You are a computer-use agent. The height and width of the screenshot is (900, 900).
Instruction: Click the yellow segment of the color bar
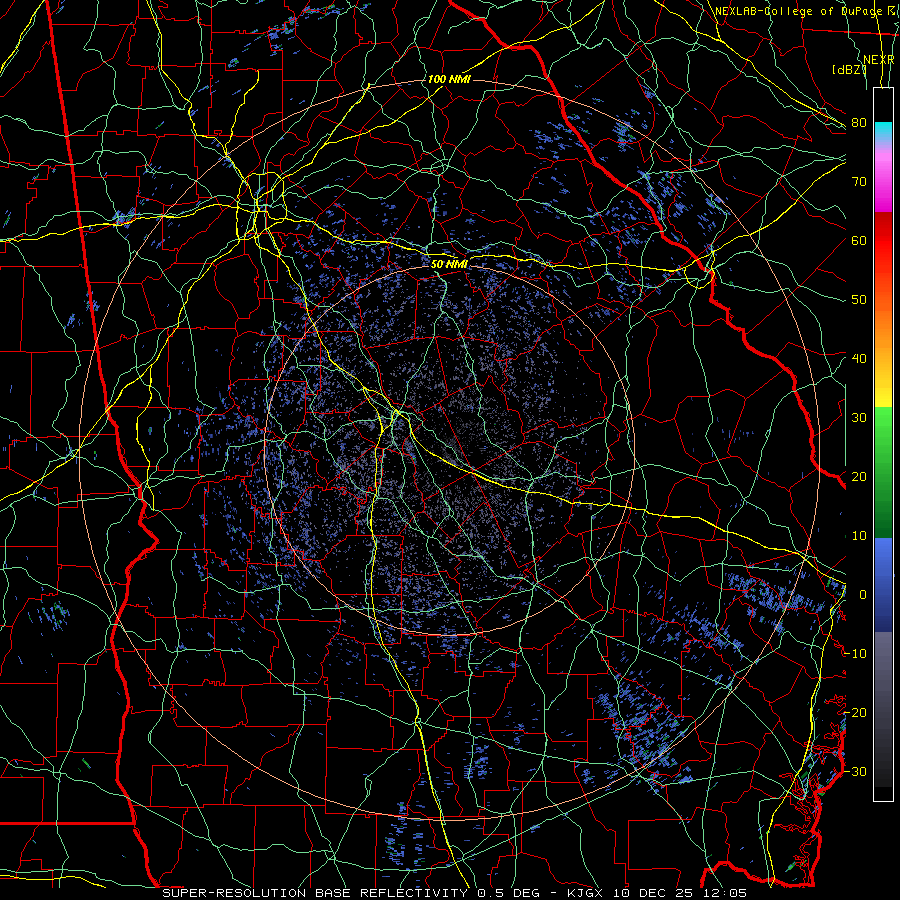pos(883,389)
